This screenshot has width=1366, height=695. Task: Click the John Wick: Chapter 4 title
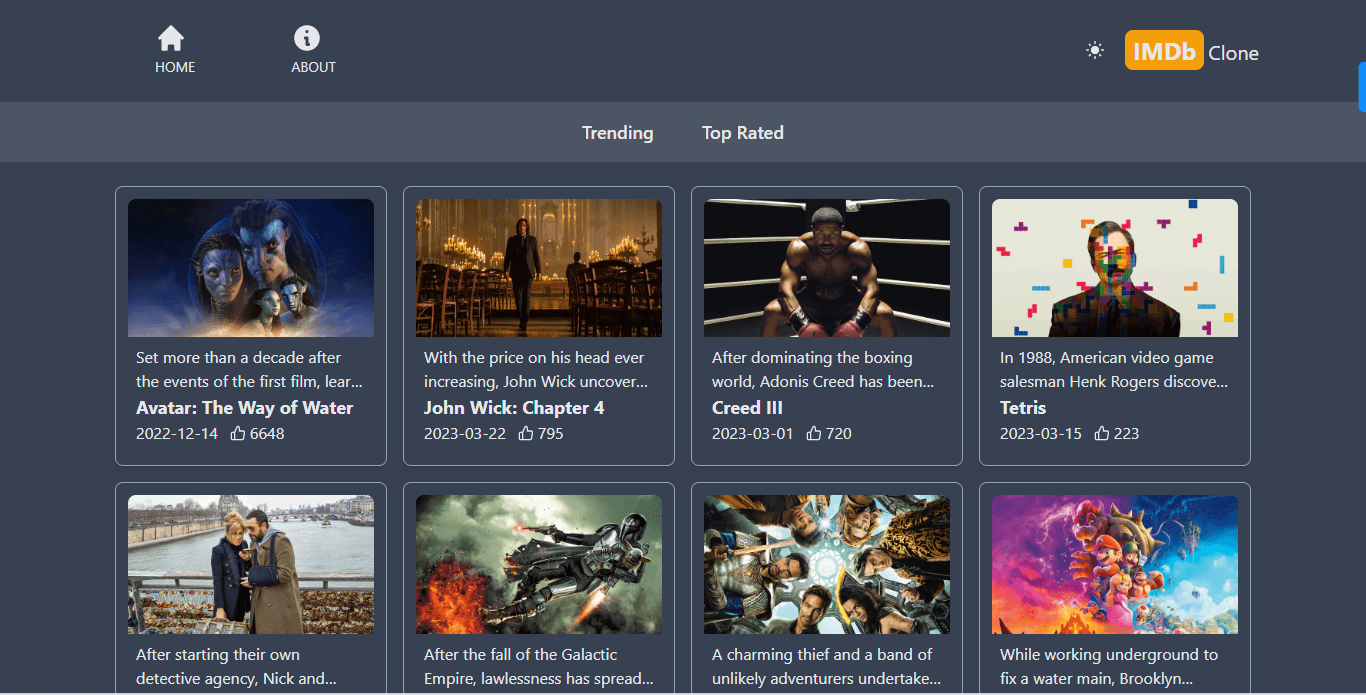point(514,408)
